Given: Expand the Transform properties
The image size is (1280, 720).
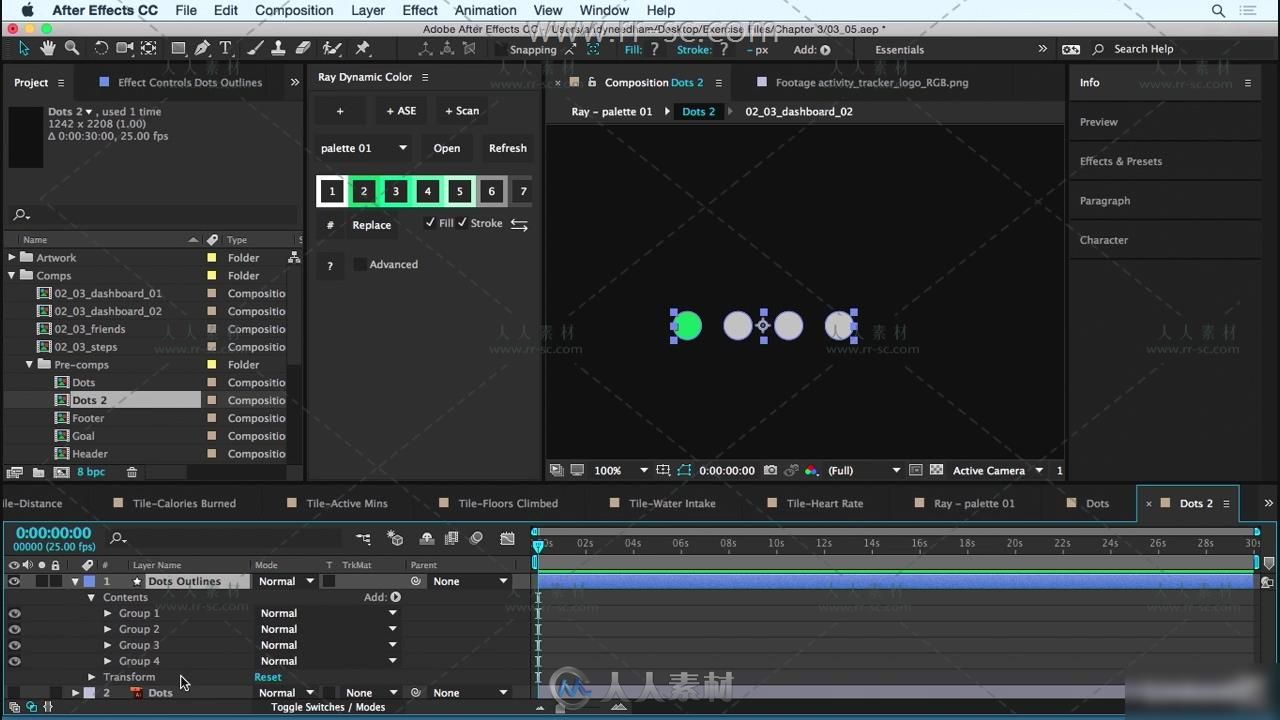Looking at the screenshot, I should point(92,677).
